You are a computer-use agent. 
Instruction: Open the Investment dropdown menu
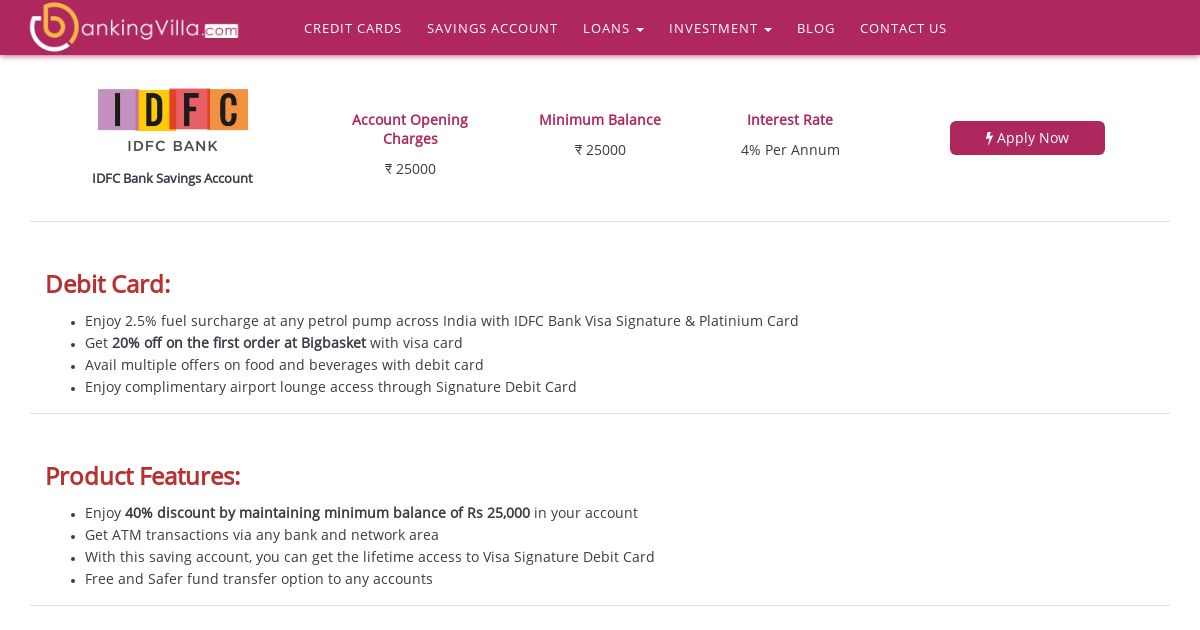click(720, 28)
